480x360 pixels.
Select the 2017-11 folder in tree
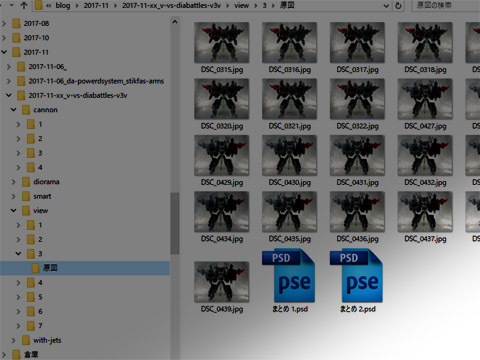pyautogui.click(x=36, y=52)
